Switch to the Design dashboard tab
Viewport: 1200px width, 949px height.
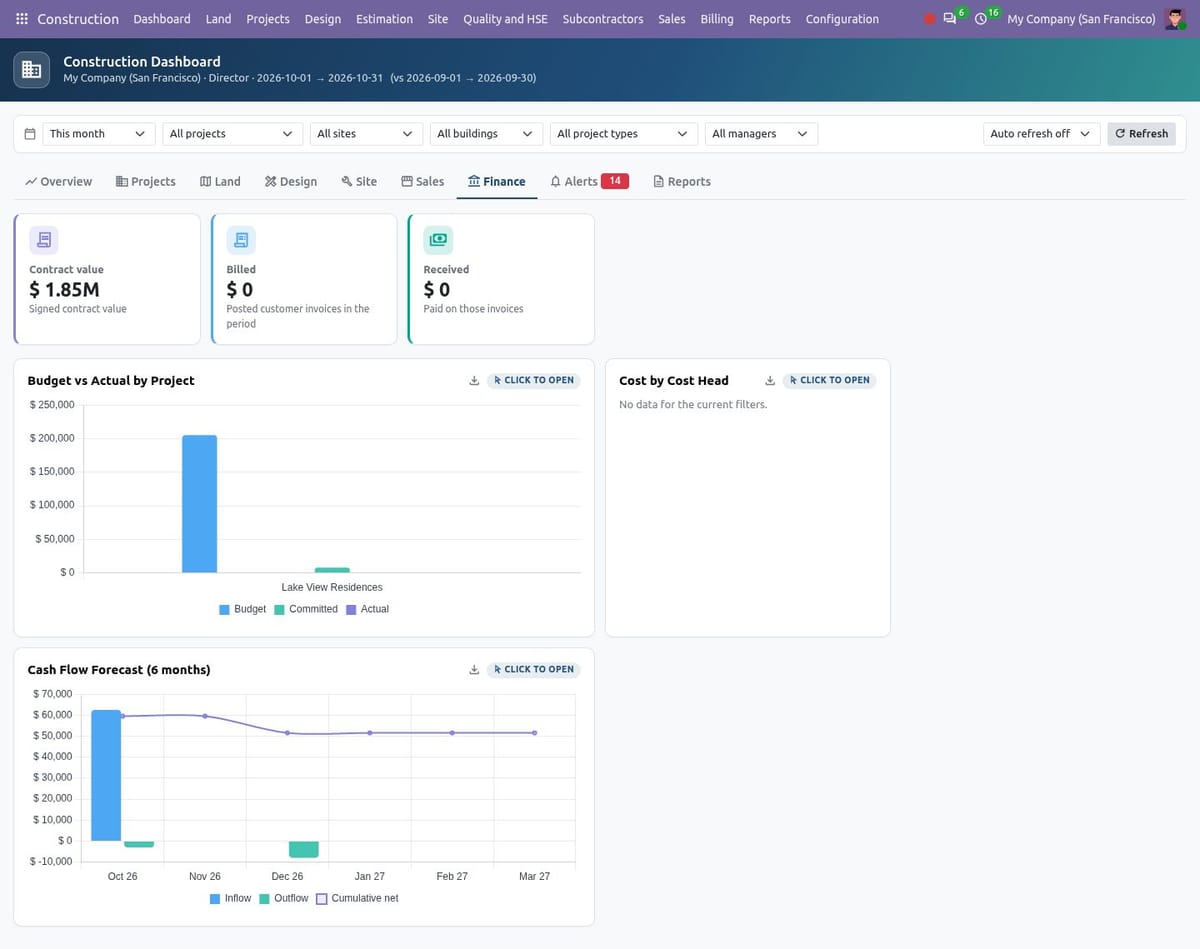[x=291, y=182]
